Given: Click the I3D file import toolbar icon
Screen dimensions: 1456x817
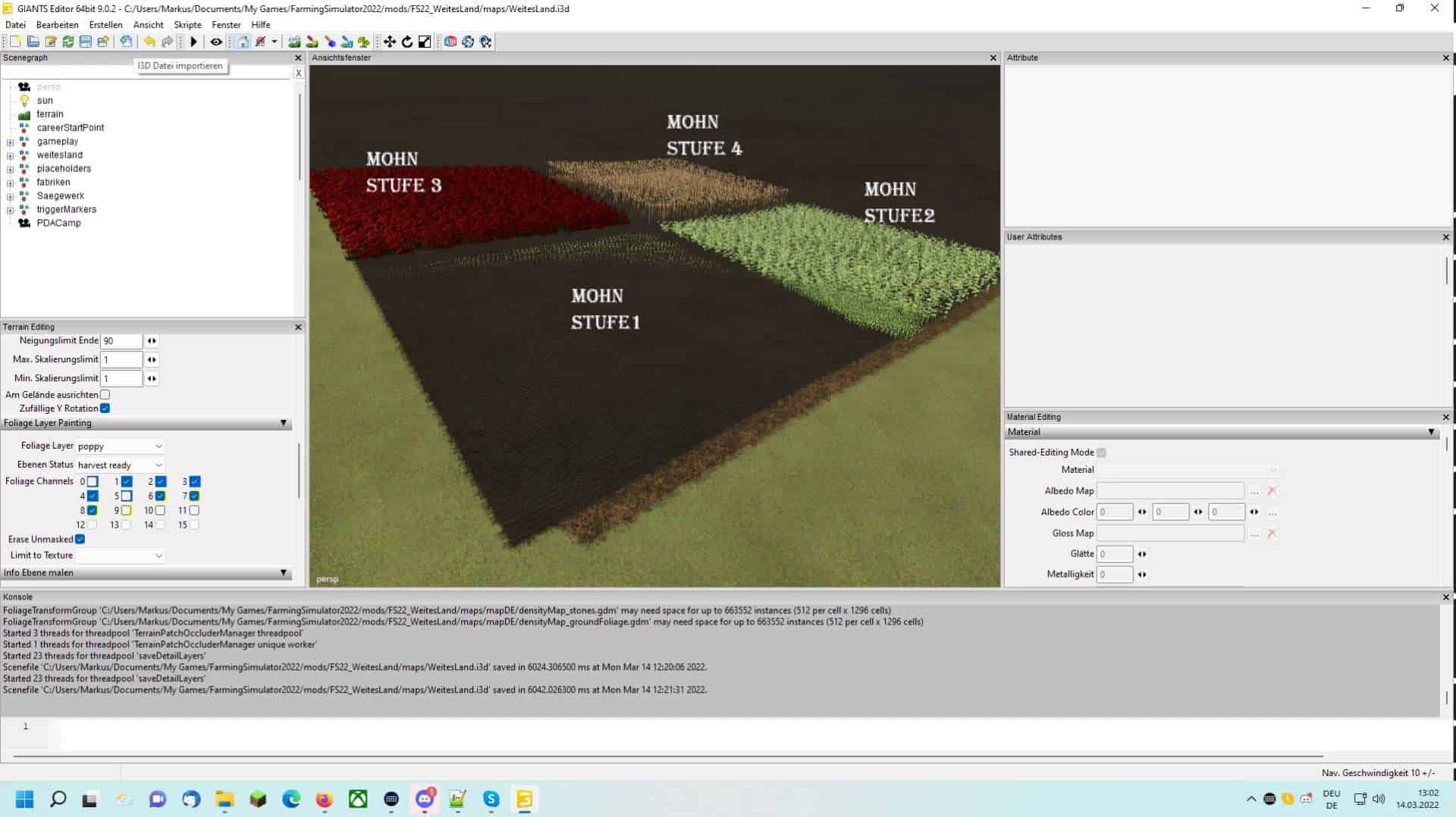Looking at the screenshot, I should click(126, 42).
